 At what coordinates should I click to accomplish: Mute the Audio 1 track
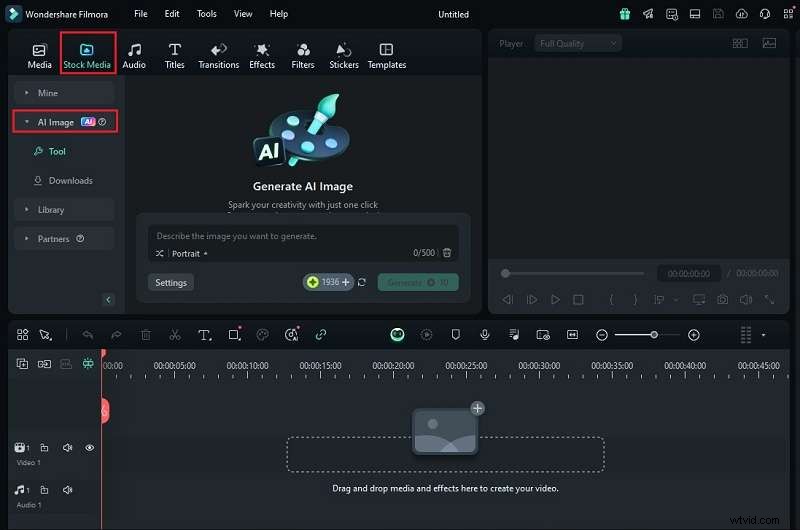click(x=67, y=490)
